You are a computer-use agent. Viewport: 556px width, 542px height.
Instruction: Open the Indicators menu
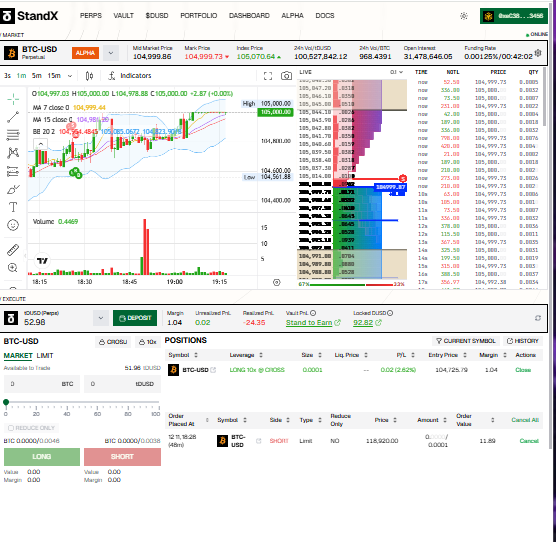[x=130, y=76]
